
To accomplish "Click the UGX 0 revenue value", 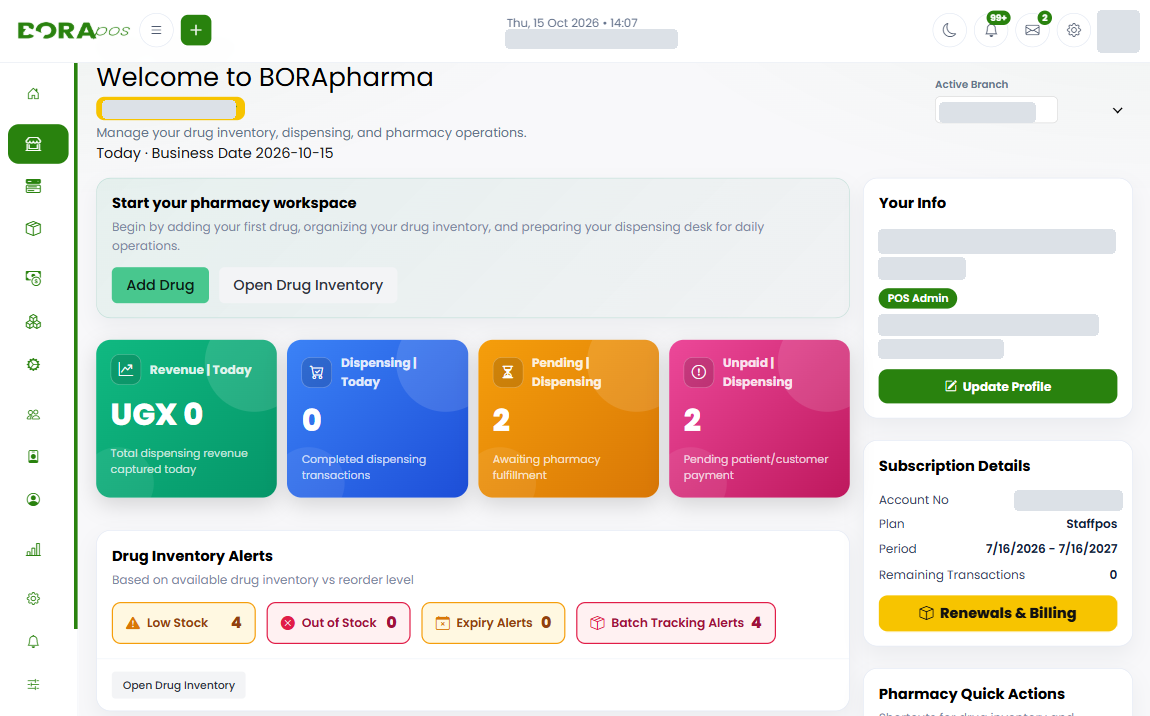I will pos(156,414).
